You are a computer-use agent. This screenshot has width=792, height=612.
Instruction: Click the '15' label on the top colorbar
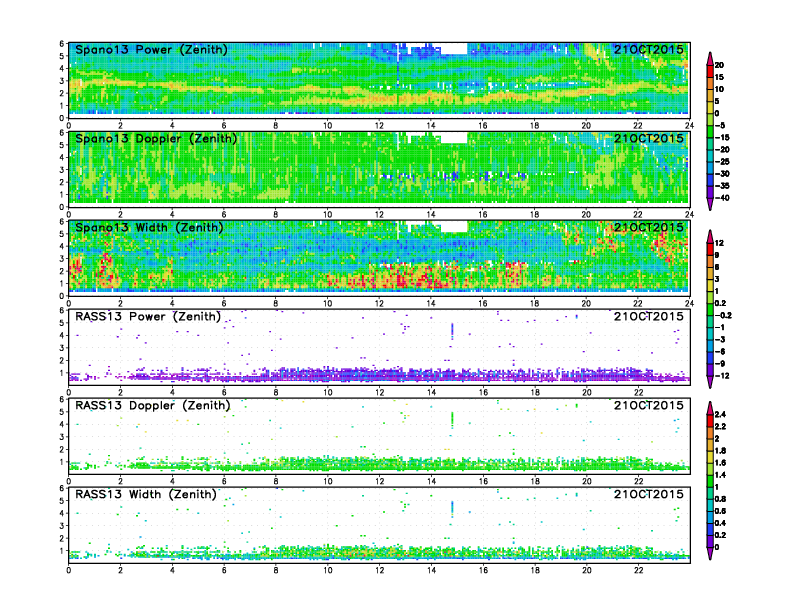(719, 77)
